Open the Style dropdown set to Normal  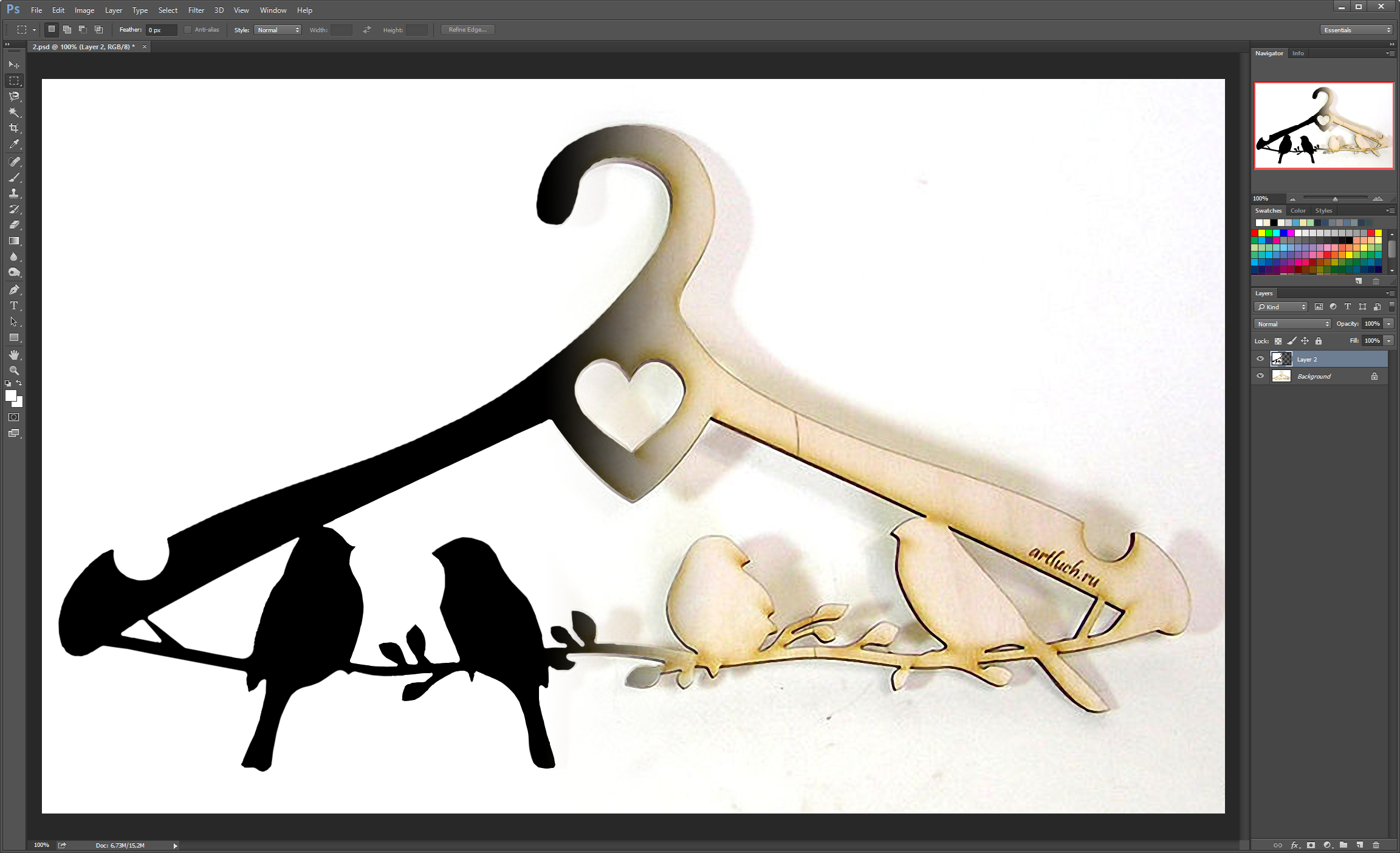click(x=278, y=30)
